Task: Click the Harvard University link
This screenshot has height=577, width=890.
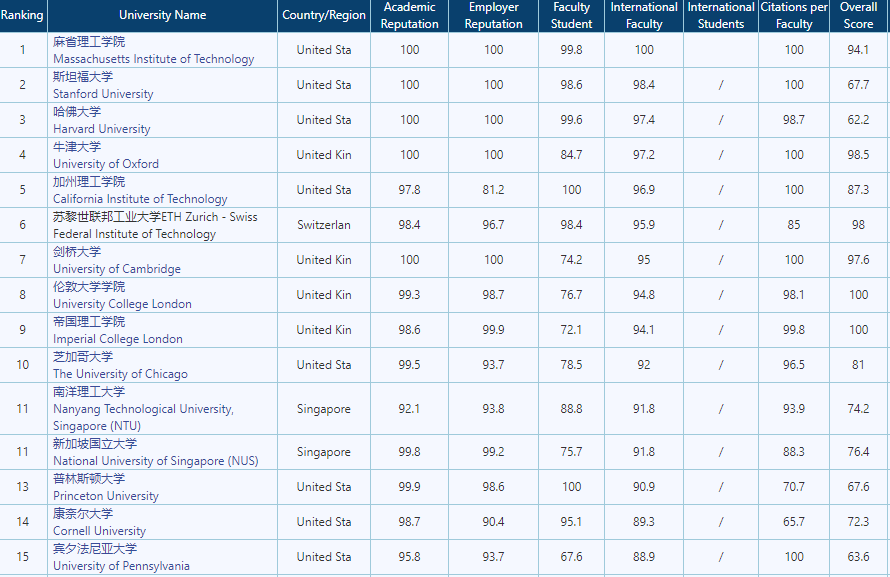Action: (x=101, y=129)
